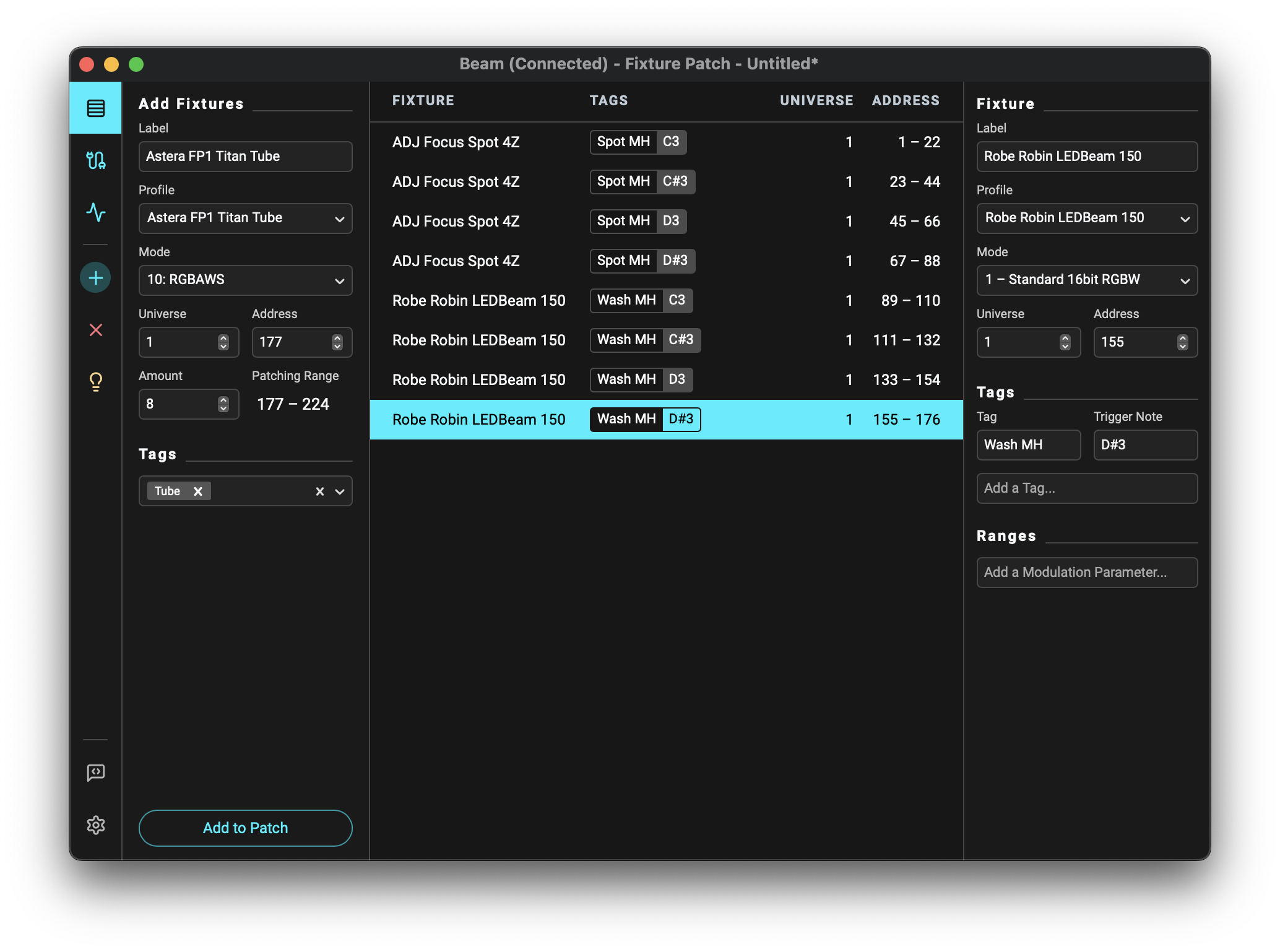
Task: Click the UNIVERSE column header
Action: (x=816, y=100)
